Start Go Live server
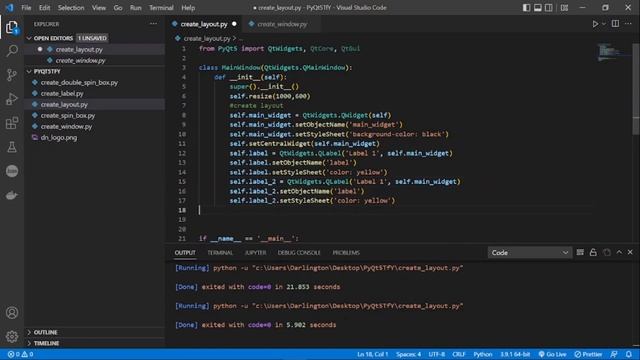Screen dimensions: 640x360 (552, 354)
